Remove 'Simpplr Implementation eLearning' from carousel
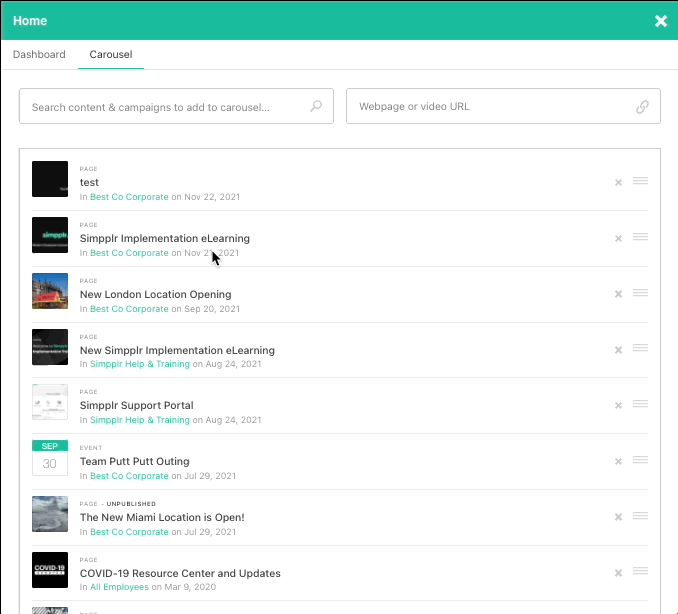The width and height of the screenshot is (678, 614). [x=618, y=238]
